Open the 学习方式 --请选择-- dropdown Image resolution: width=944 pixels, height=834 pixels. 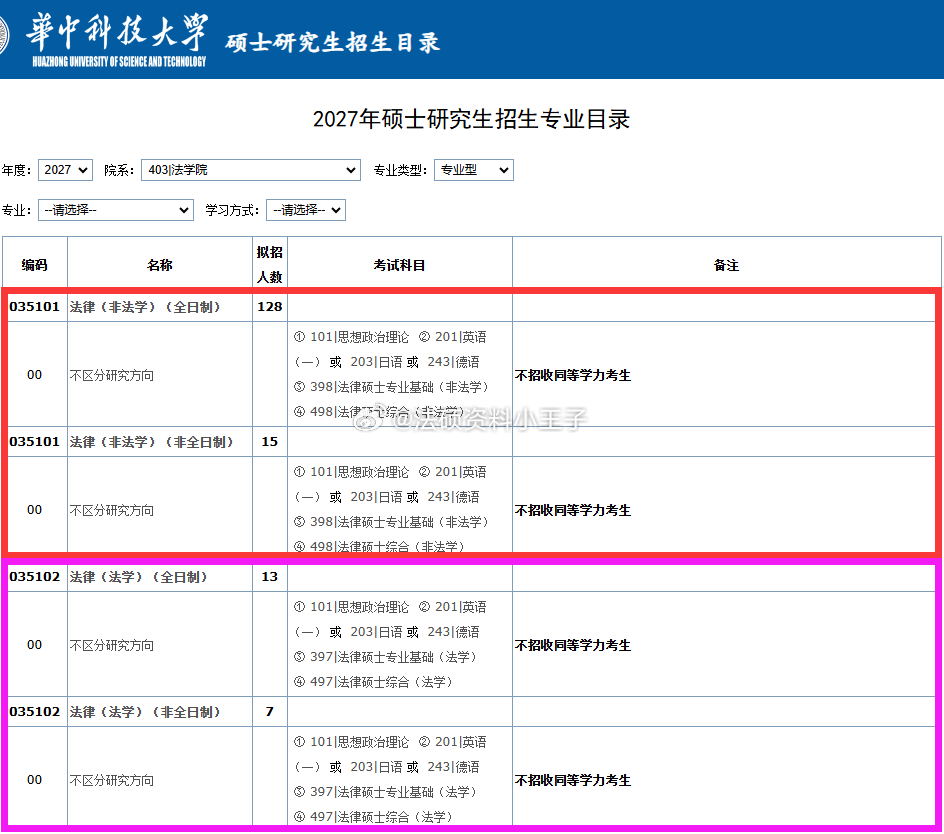306,210
